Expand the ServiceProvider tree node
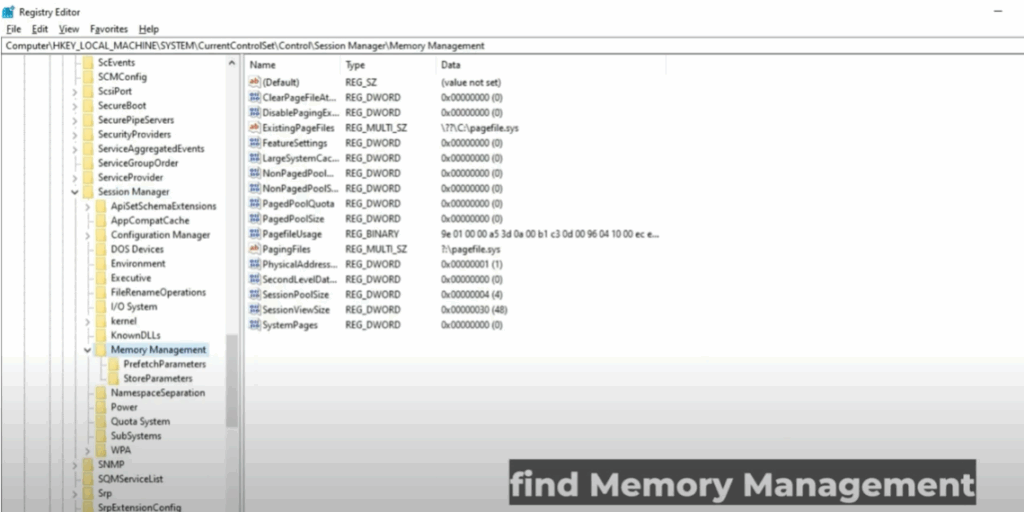1024x512 pixels. point(74,178)
